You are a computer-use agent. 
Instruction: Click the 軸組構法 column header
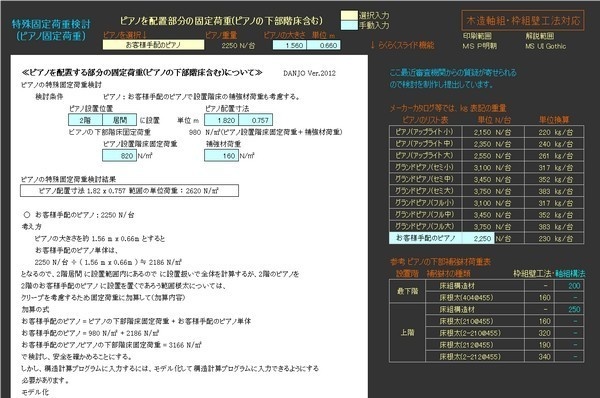[570, 273]
